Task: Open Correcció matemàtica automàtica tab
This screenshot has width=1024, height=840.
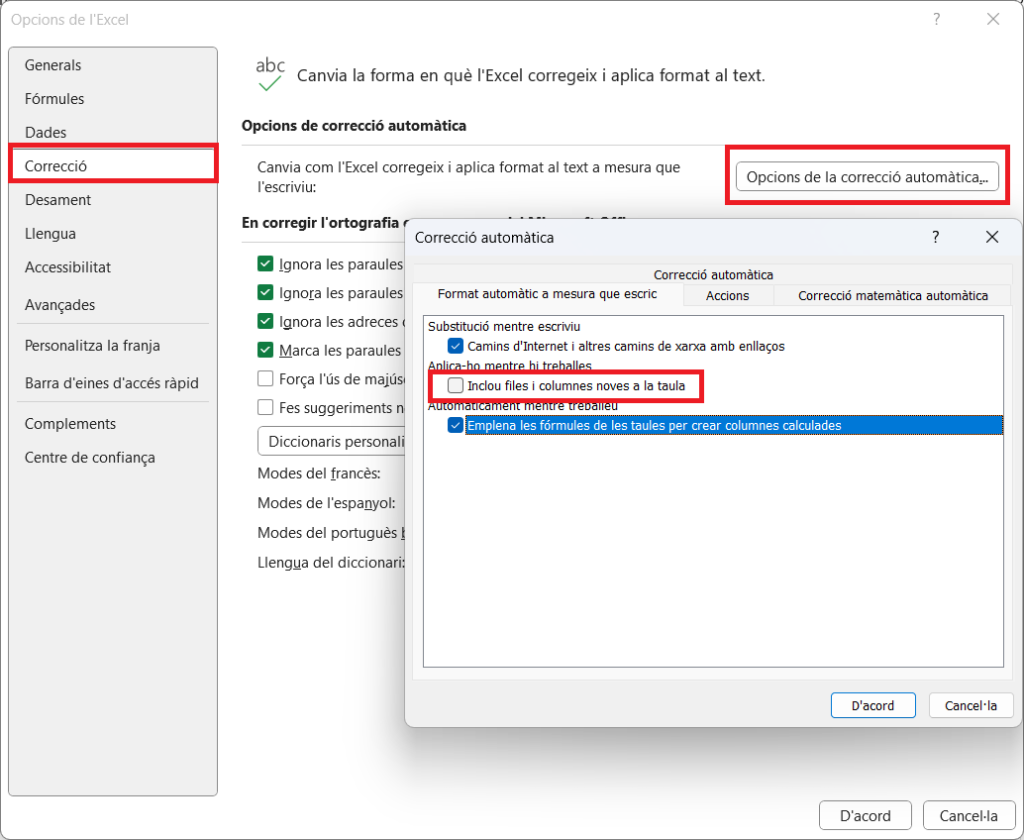Action: (893, 295)
